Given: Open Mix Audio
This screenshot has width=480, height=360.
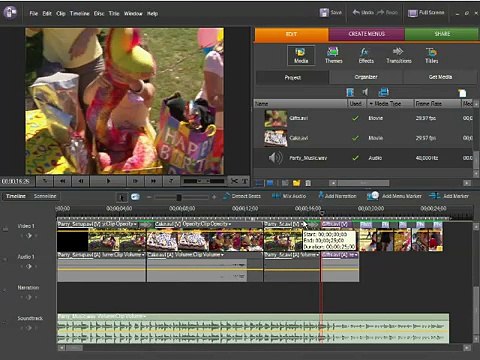Looking at the screenshot, I should click(x=289, y=196).
